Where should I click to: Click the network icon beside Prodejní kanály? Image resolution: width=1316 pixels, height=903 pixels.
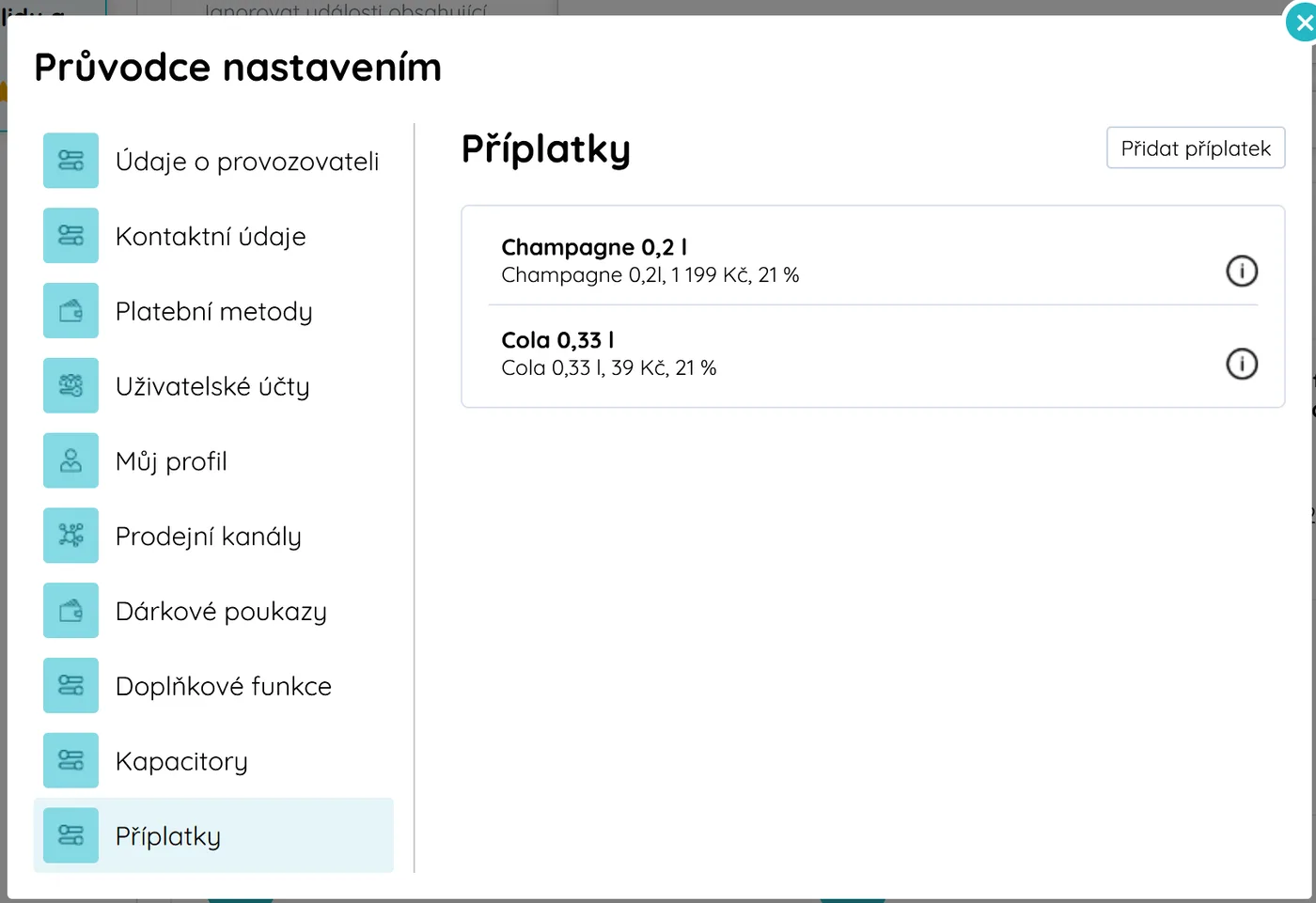coord(70,536)
